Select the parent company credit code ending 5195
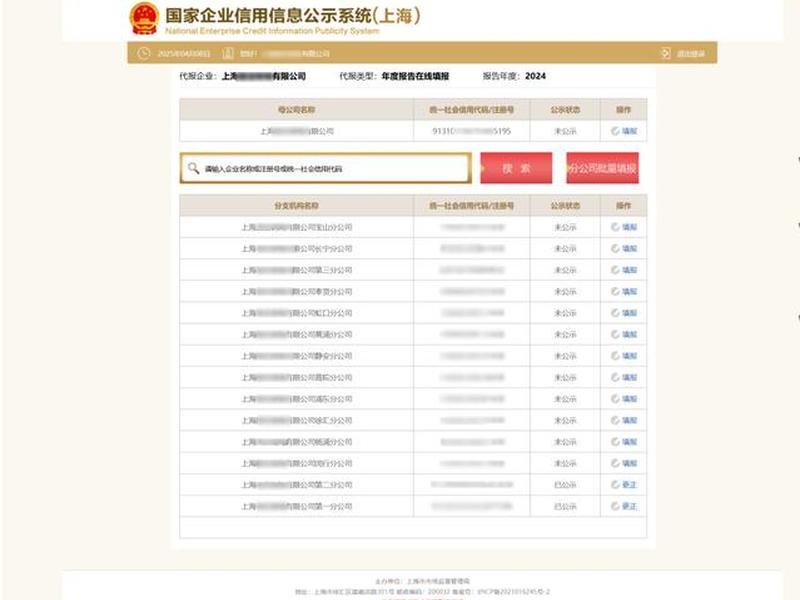Viewport: 800px width, 600px height. click(x=471, y=131)
